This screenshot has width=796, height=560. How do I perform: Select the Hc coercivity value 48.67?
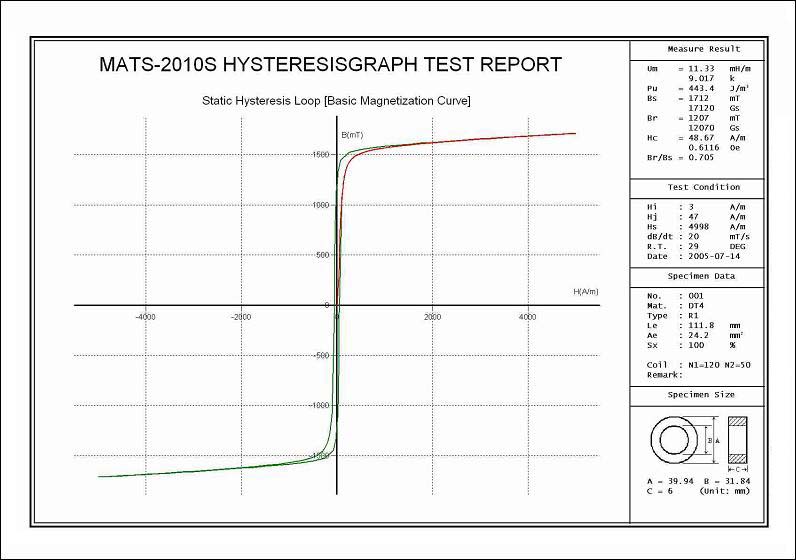[690, 139]
